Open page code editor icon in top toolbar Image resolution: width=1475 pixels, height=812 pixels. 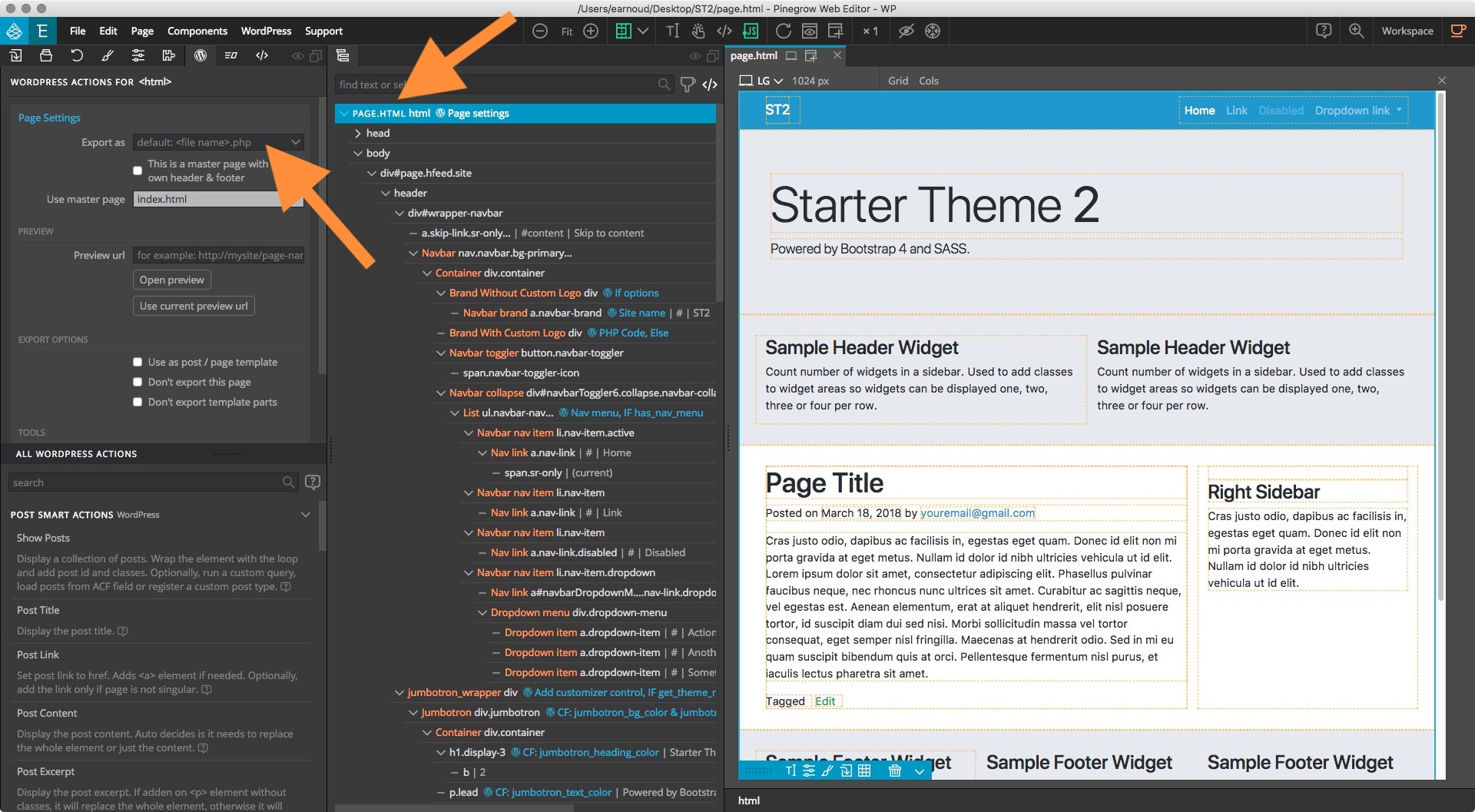tap(724, 31)
